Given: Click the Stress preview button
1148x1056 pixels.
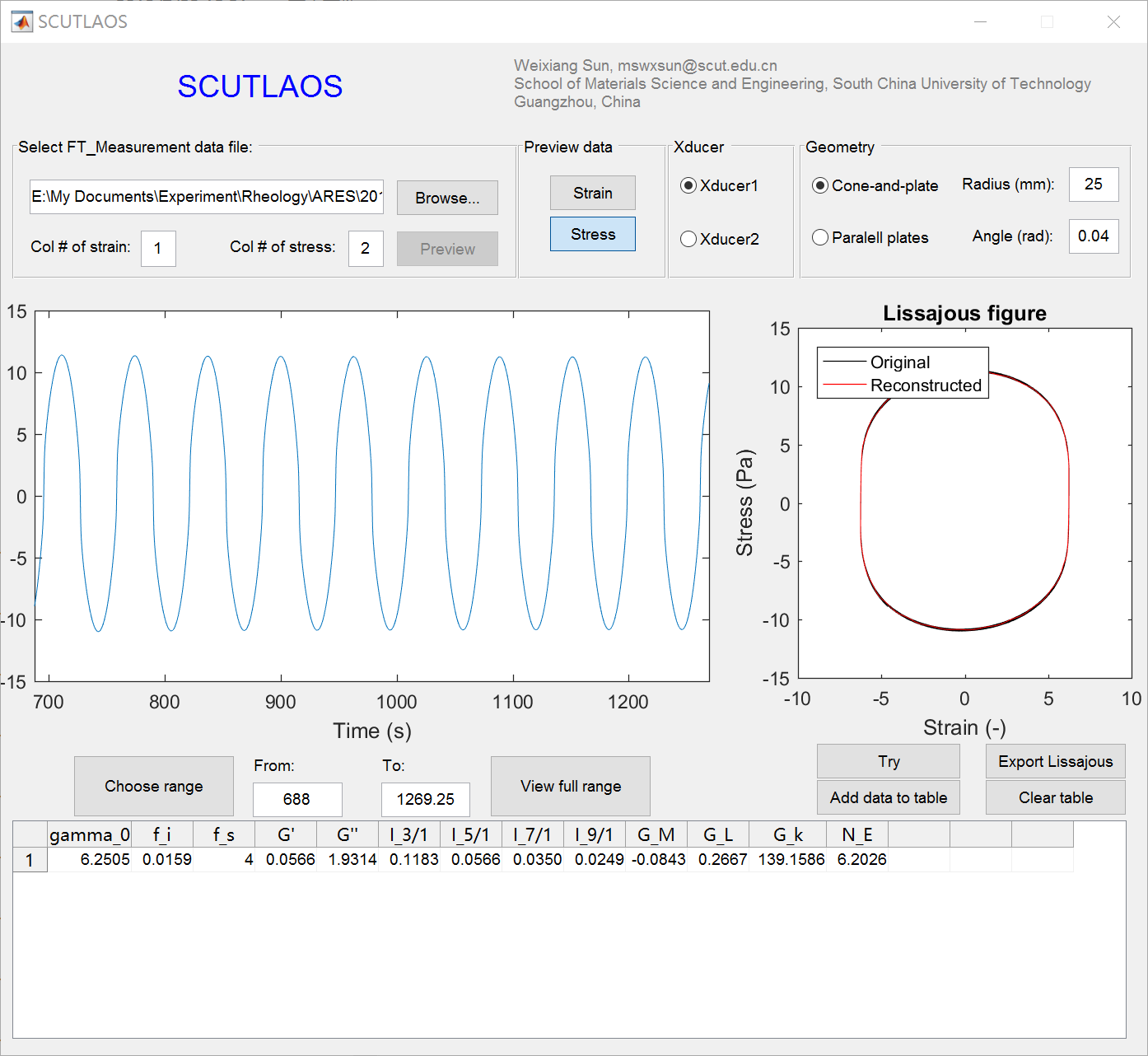Looking at the screenshot, I should (x=592, y=234).
